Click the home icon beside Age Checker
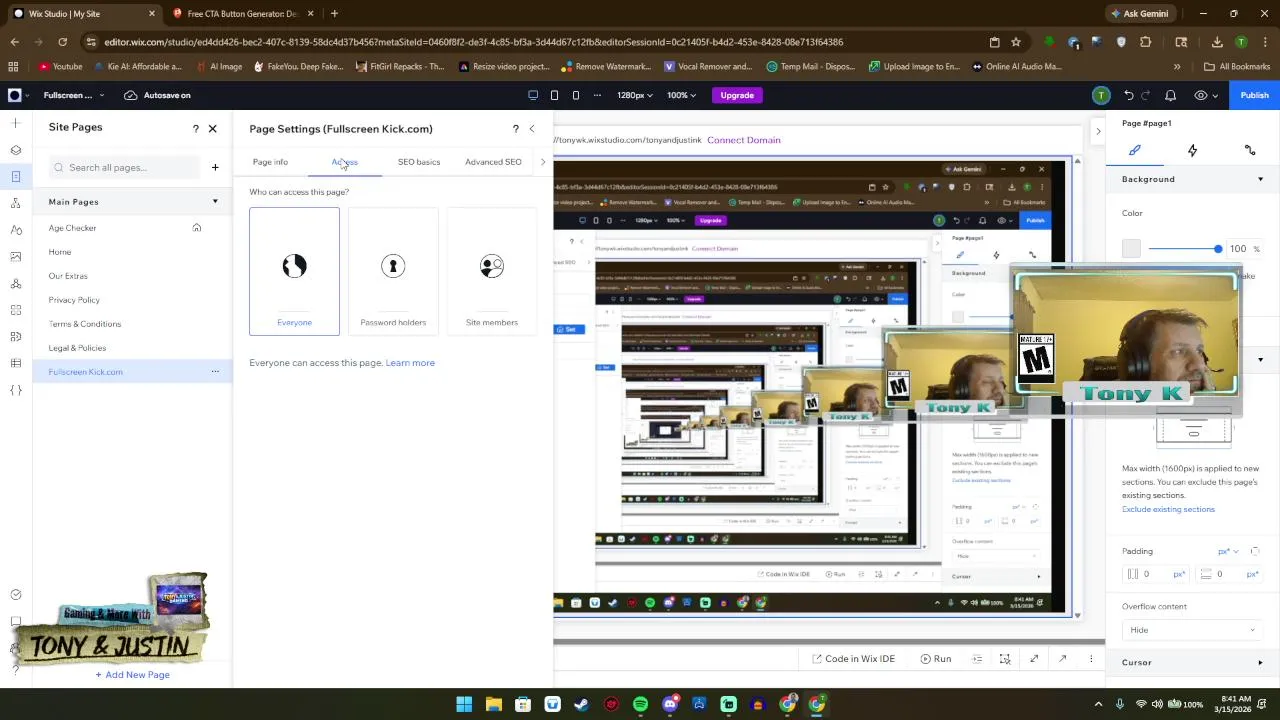The image size is (1280, 720). tap(197, 228)
